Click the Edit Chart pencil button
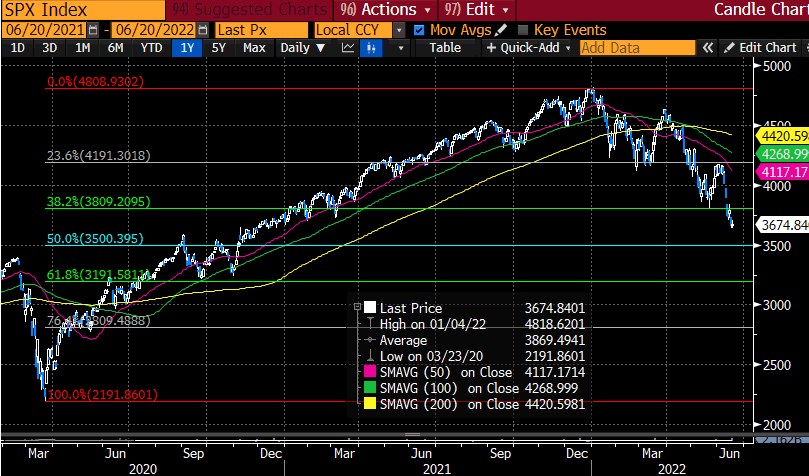The width and height of the screenshot is (809, 476). click(760, 48)
